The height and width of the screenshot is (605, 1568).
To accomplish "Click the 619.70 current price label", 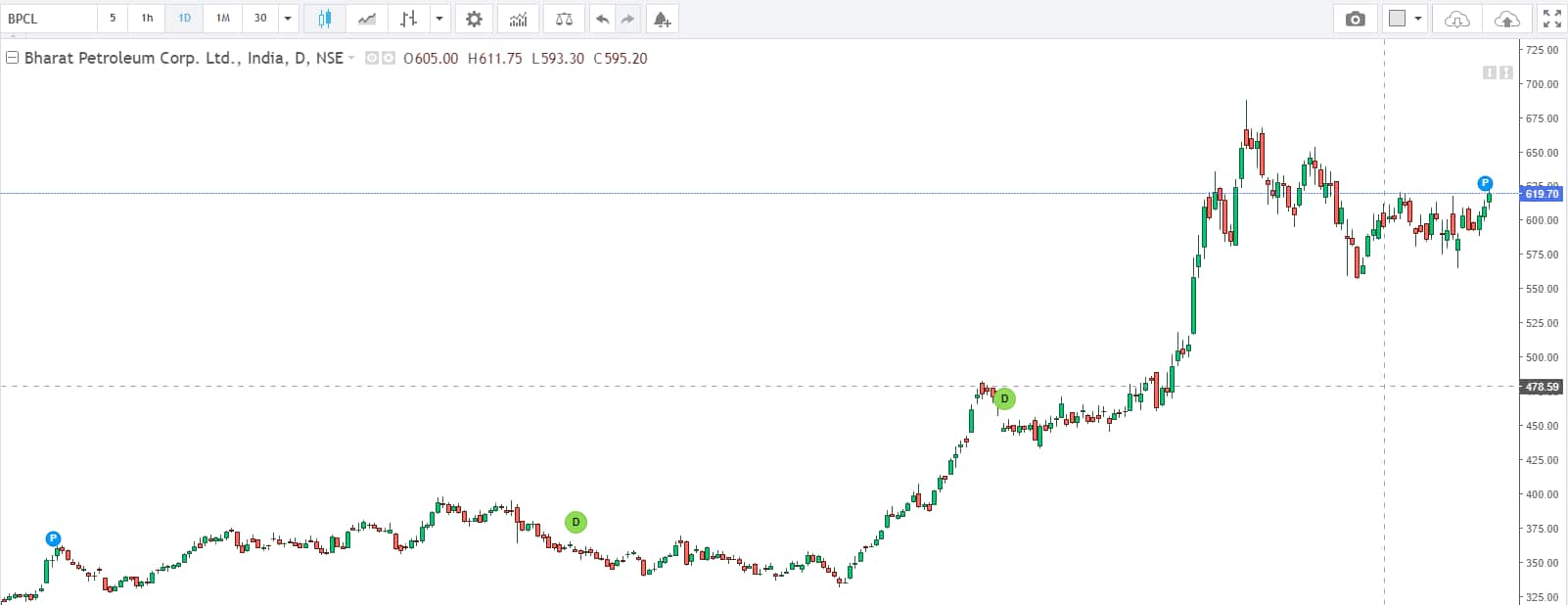I will [x=1542, y=194].
